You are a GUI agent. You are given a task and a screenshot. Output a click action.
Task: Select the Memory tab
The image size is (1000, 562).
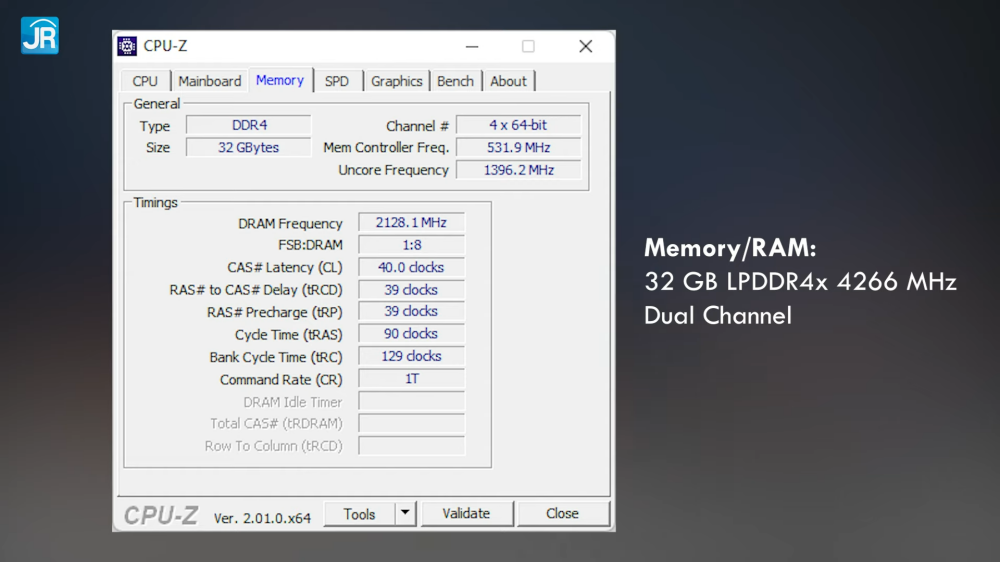point(280,80)
